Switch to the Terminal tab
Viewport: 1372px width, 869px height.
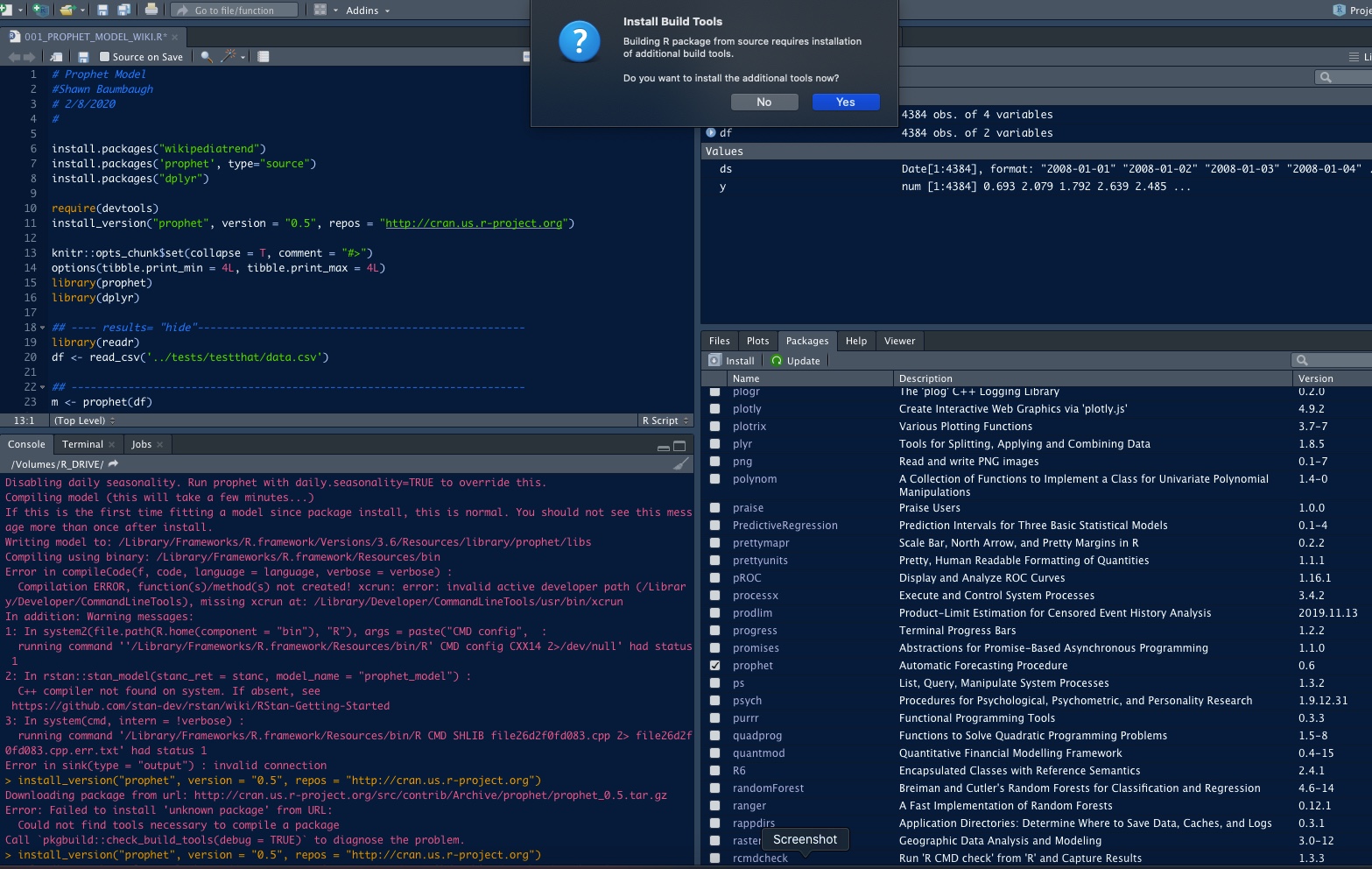pos(82,444)
